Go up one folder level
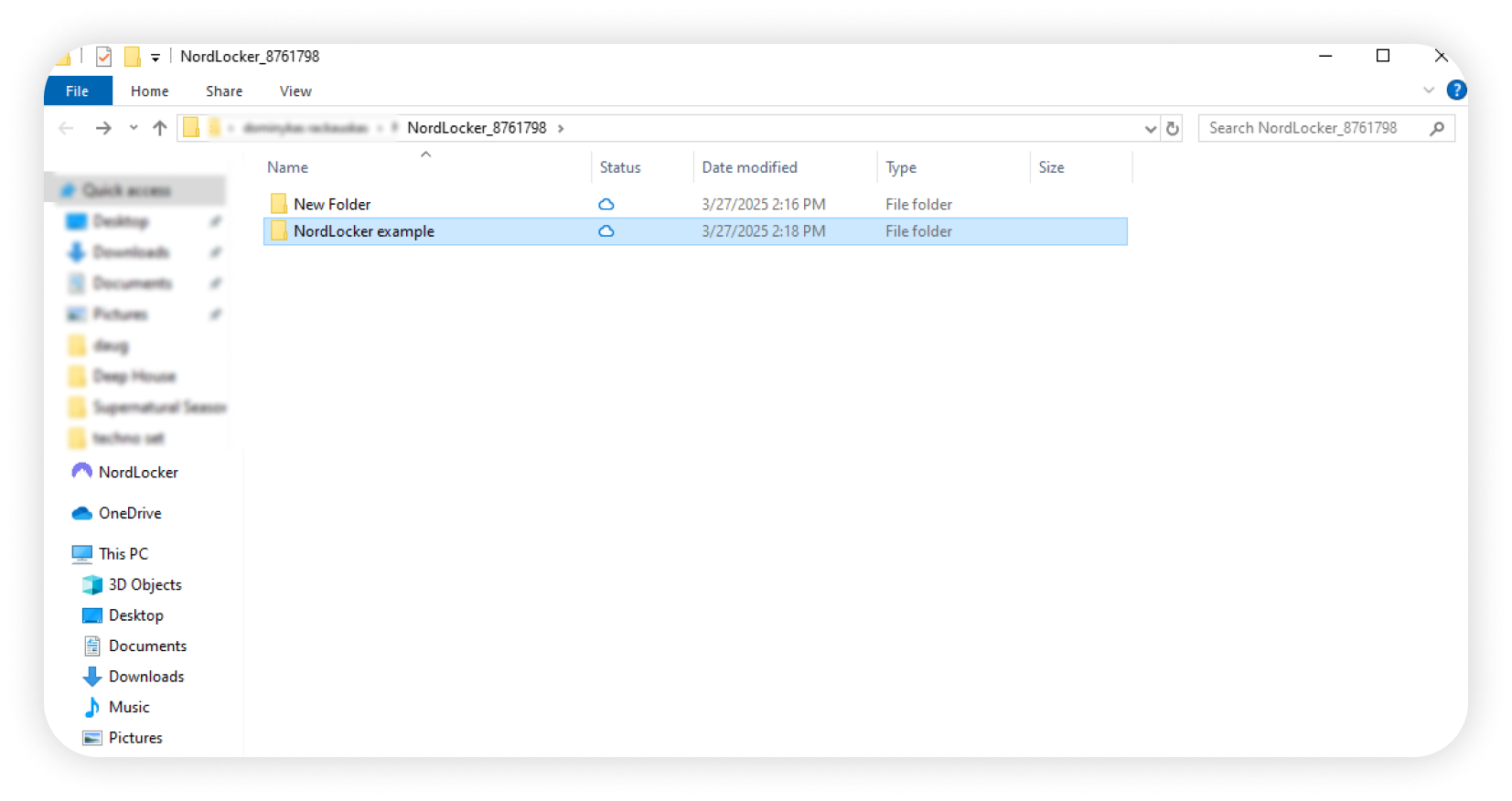This screenshot has width=1512, height=801. tap(160, 128)
